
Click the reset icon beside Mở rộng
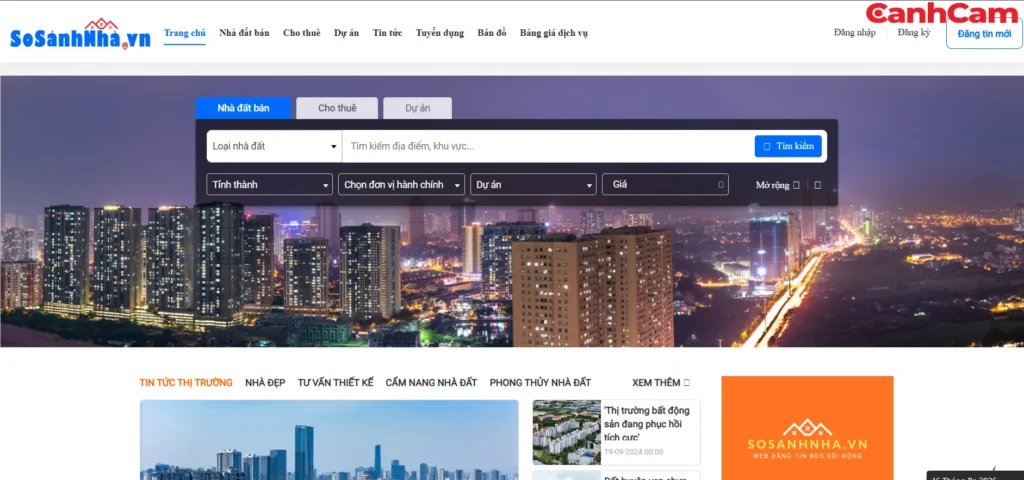[818, 185]
